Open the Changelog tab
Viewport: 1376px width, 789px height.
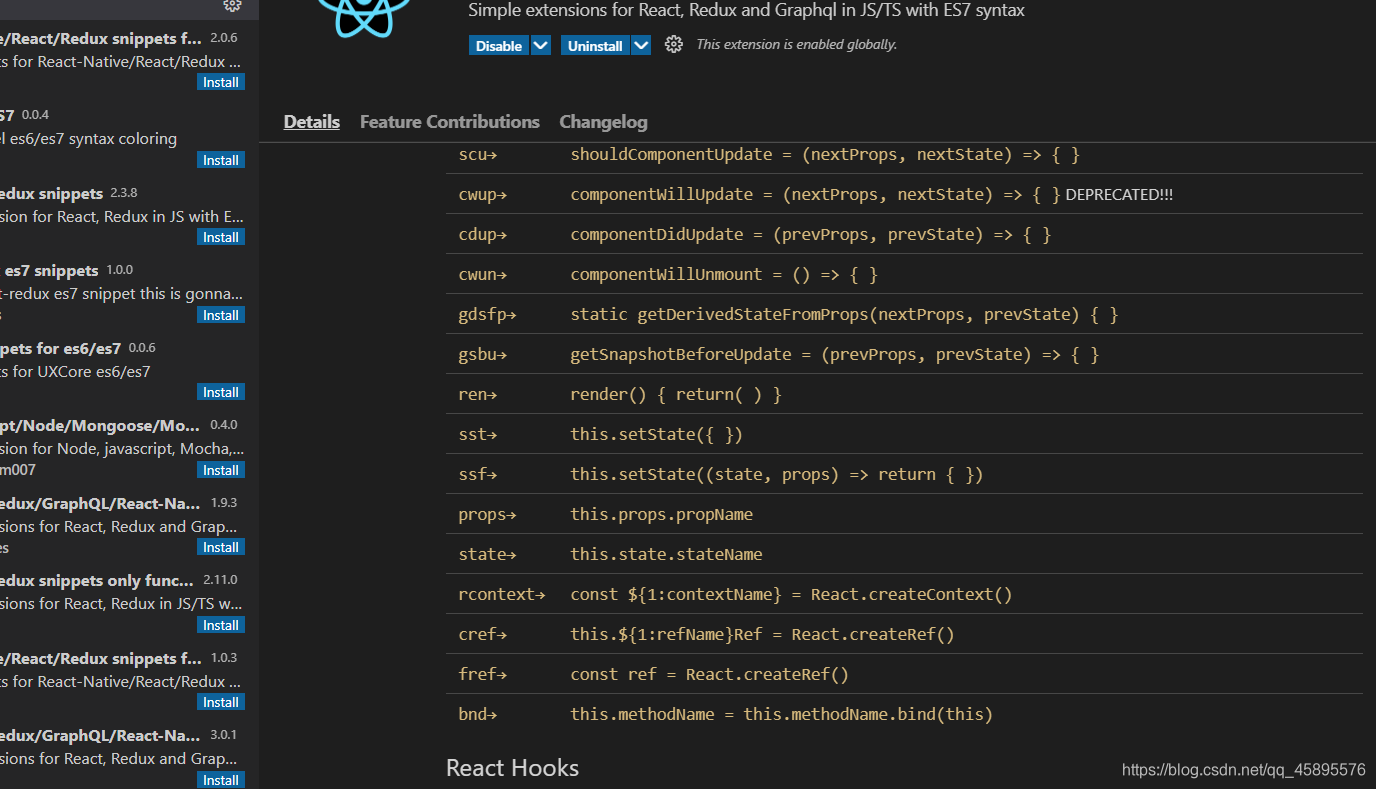[x=603, y=122]
